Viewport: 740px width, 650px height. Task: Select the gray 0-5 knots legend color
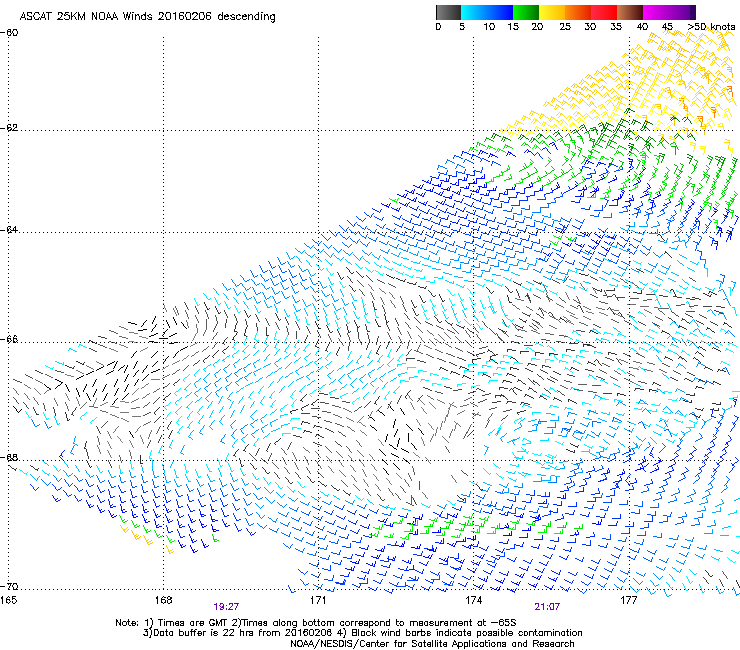(x=448, y=12)
